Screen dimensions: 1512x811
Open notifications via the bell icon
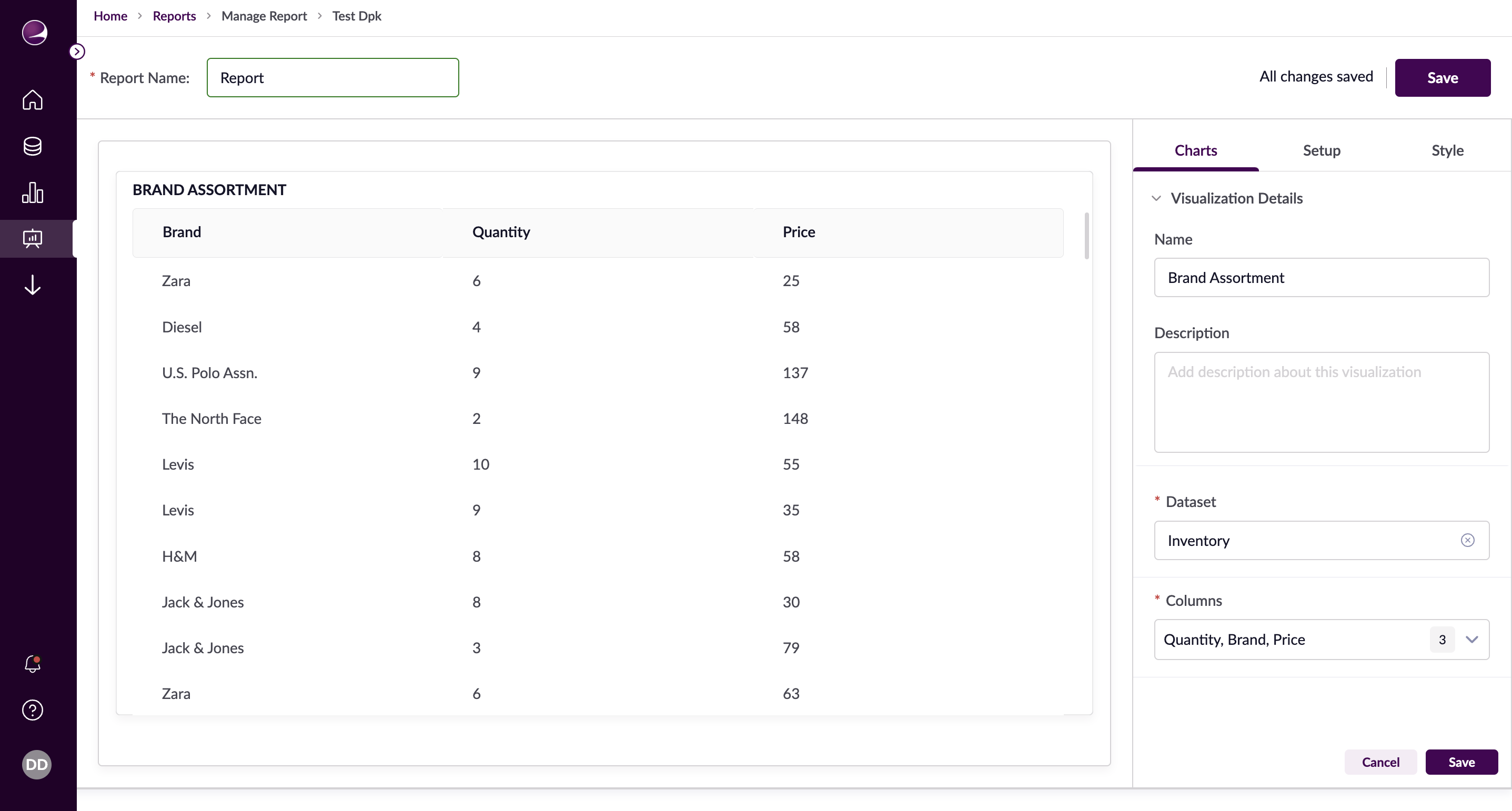(33, 664)
